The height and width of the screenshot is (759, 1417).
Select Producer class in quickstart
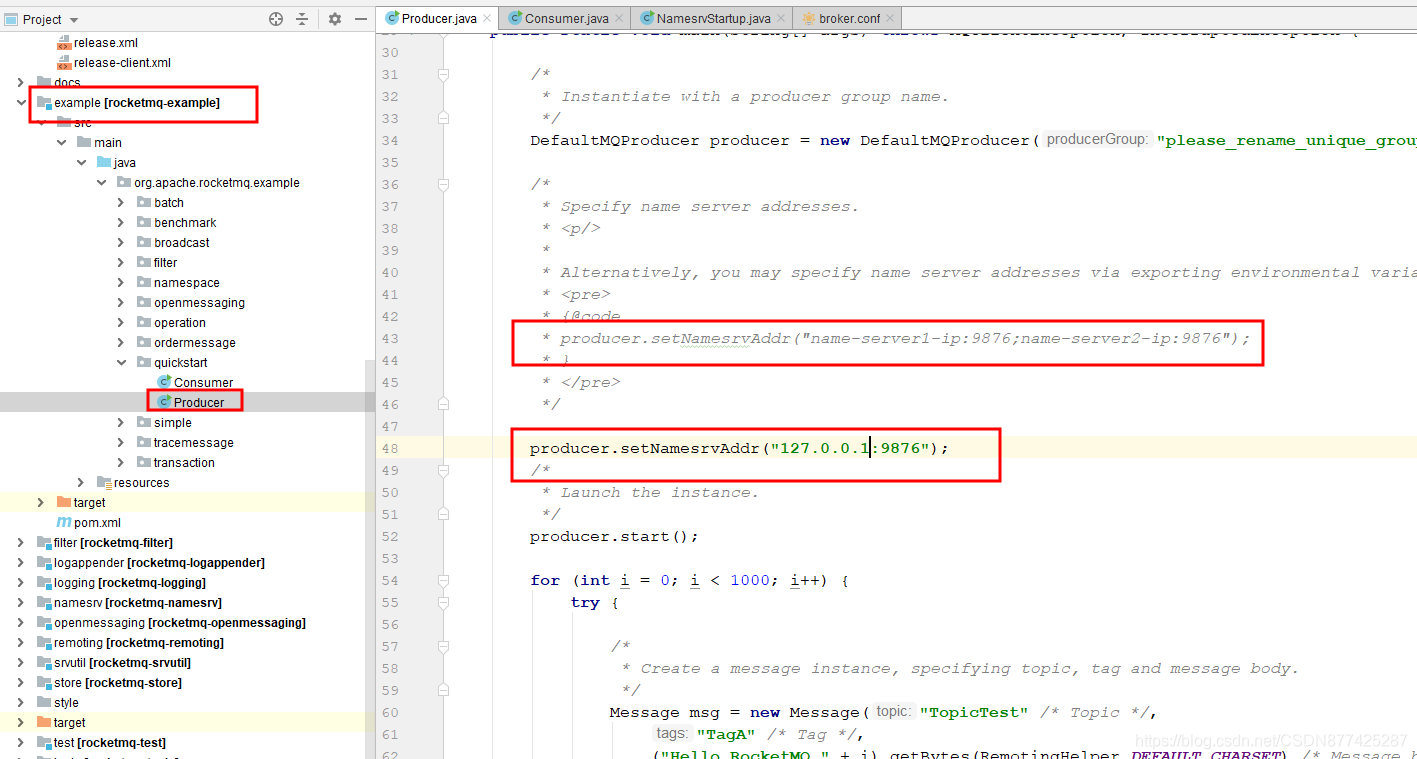click(x=199, y=402)
